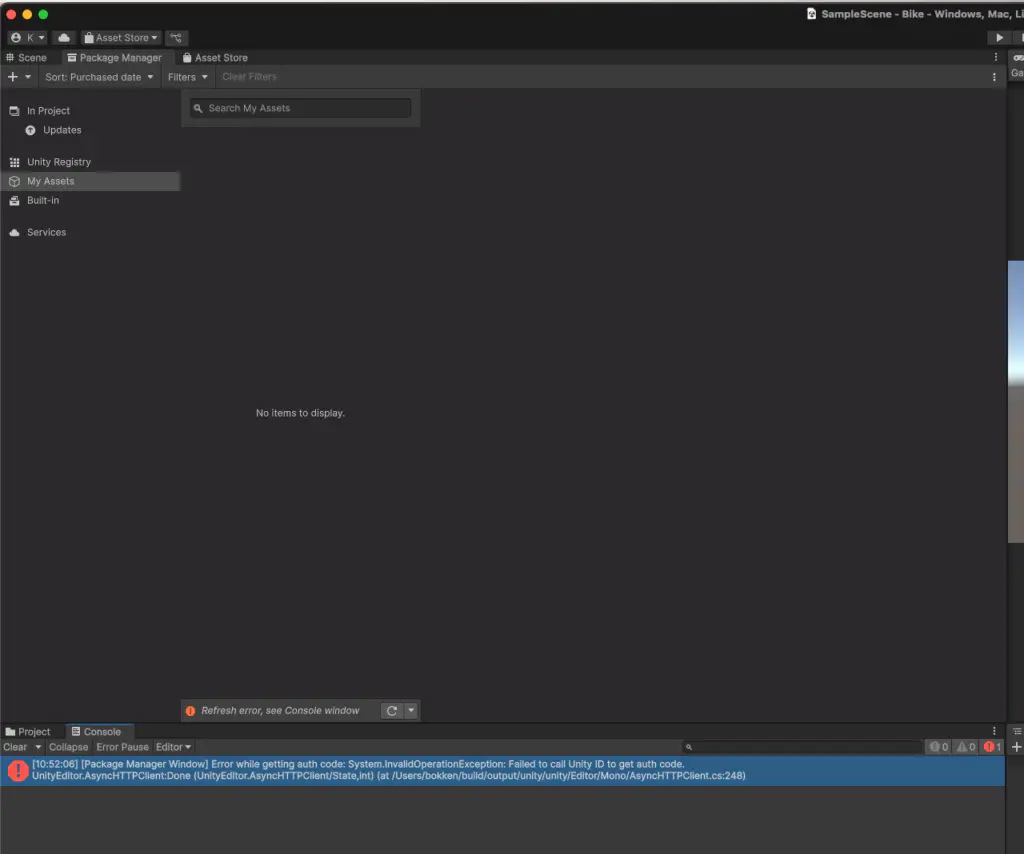Expand the refresh options dropdown arrow

[x=411, y=710]
